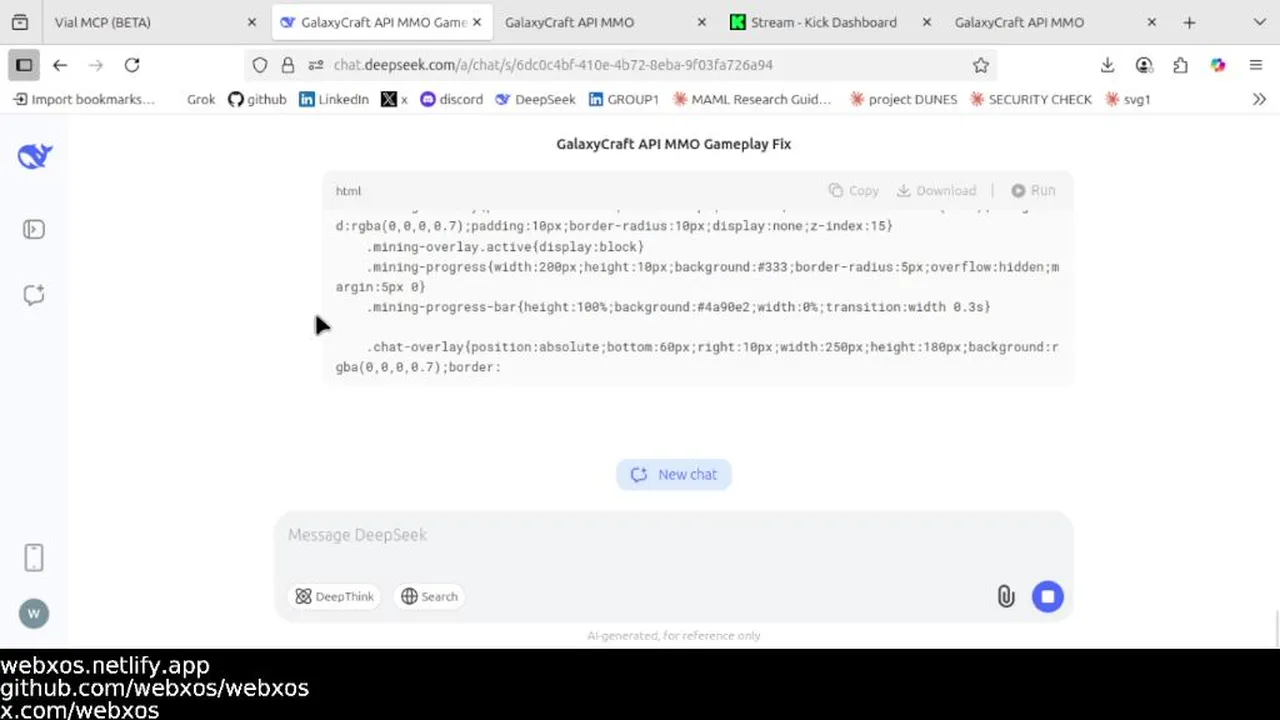Click the tracking protection shield icon
The image size is (1280, 720).
coord(260,65)
